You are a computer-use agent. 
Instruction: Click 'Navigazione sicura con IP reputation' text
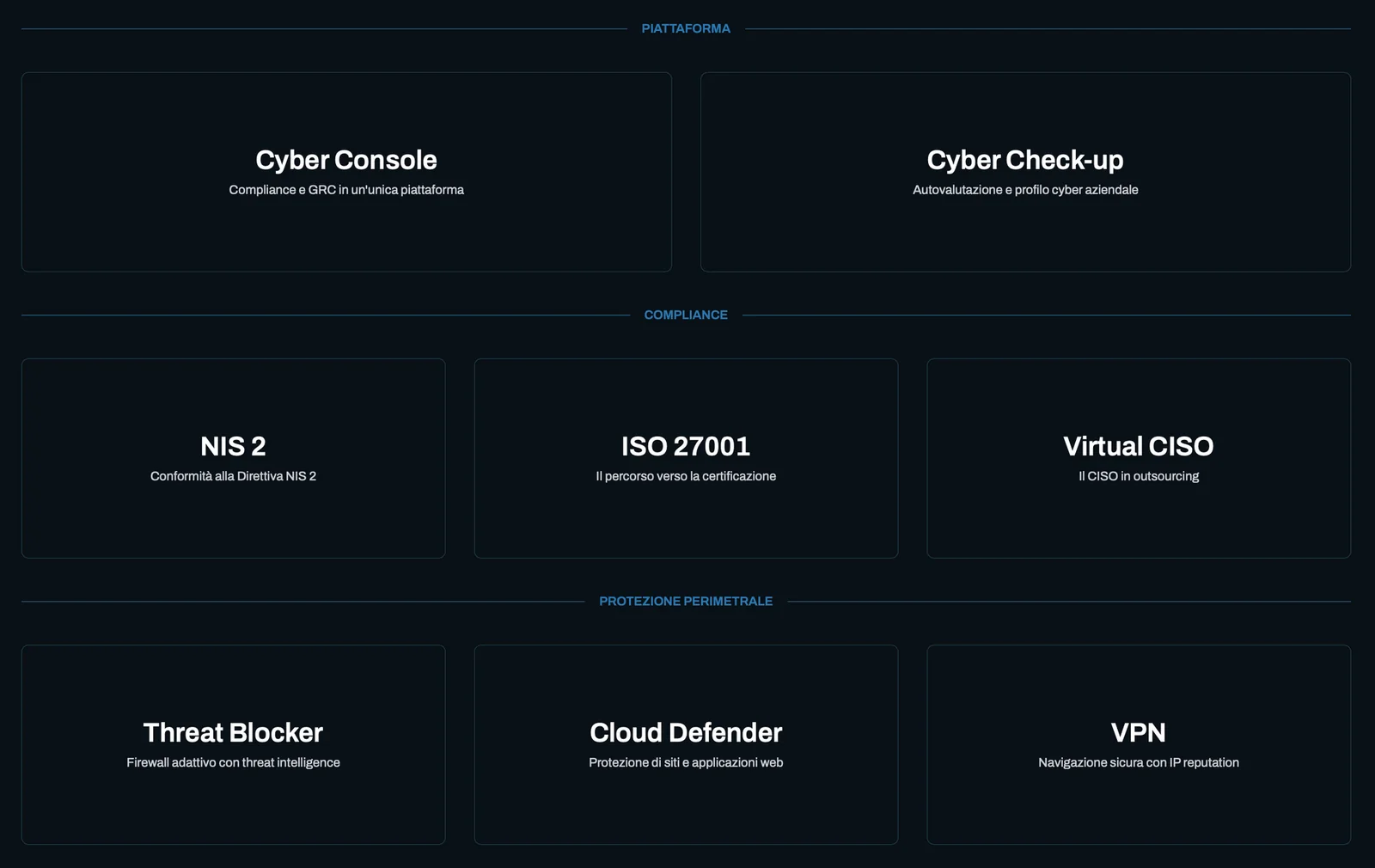coord(1139,762)
